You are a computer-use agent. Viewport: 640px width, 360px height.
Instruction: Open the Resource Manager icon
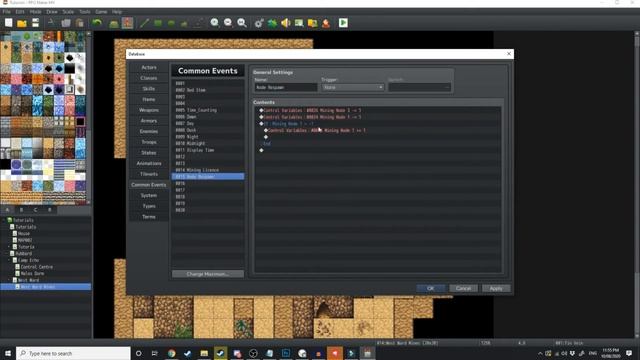pos(313,23)
